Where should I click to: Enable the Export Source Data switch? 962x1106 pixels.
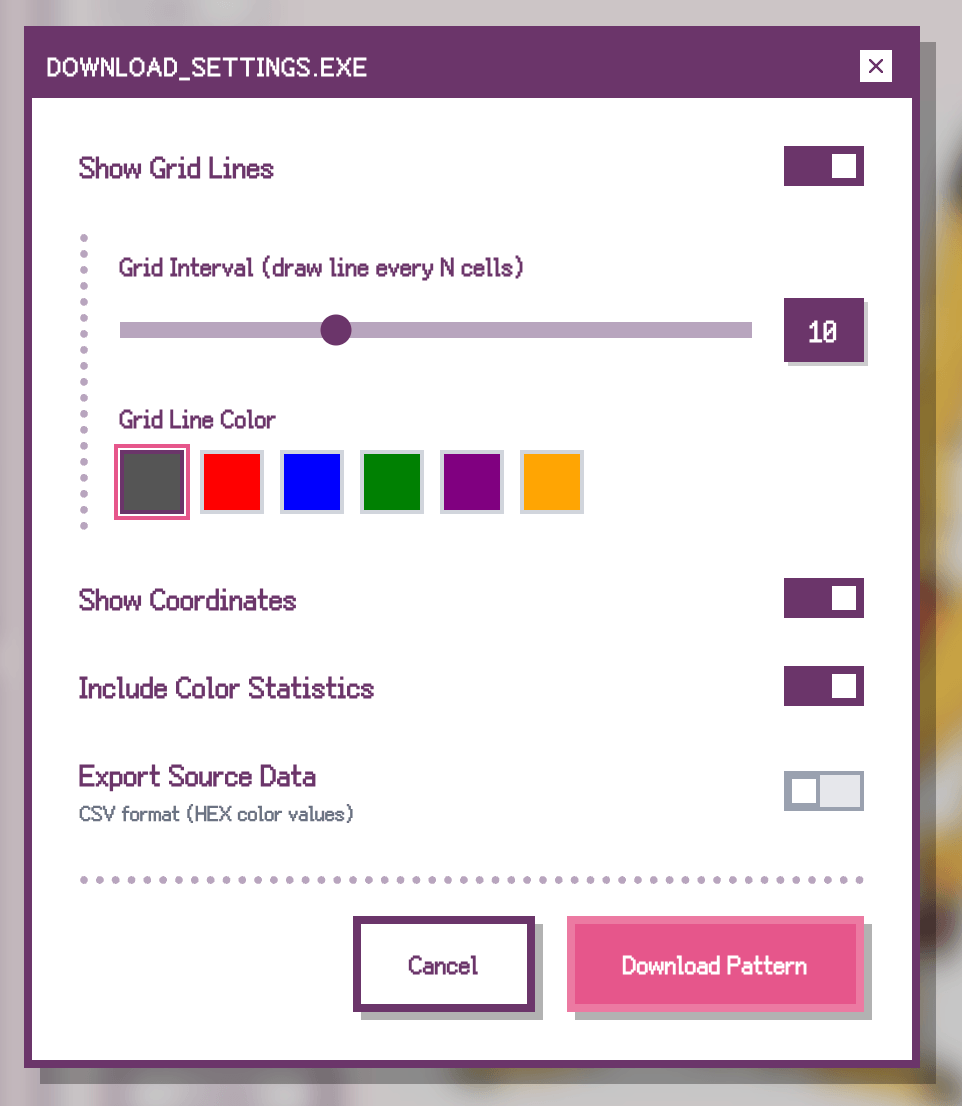pos(823,791)
